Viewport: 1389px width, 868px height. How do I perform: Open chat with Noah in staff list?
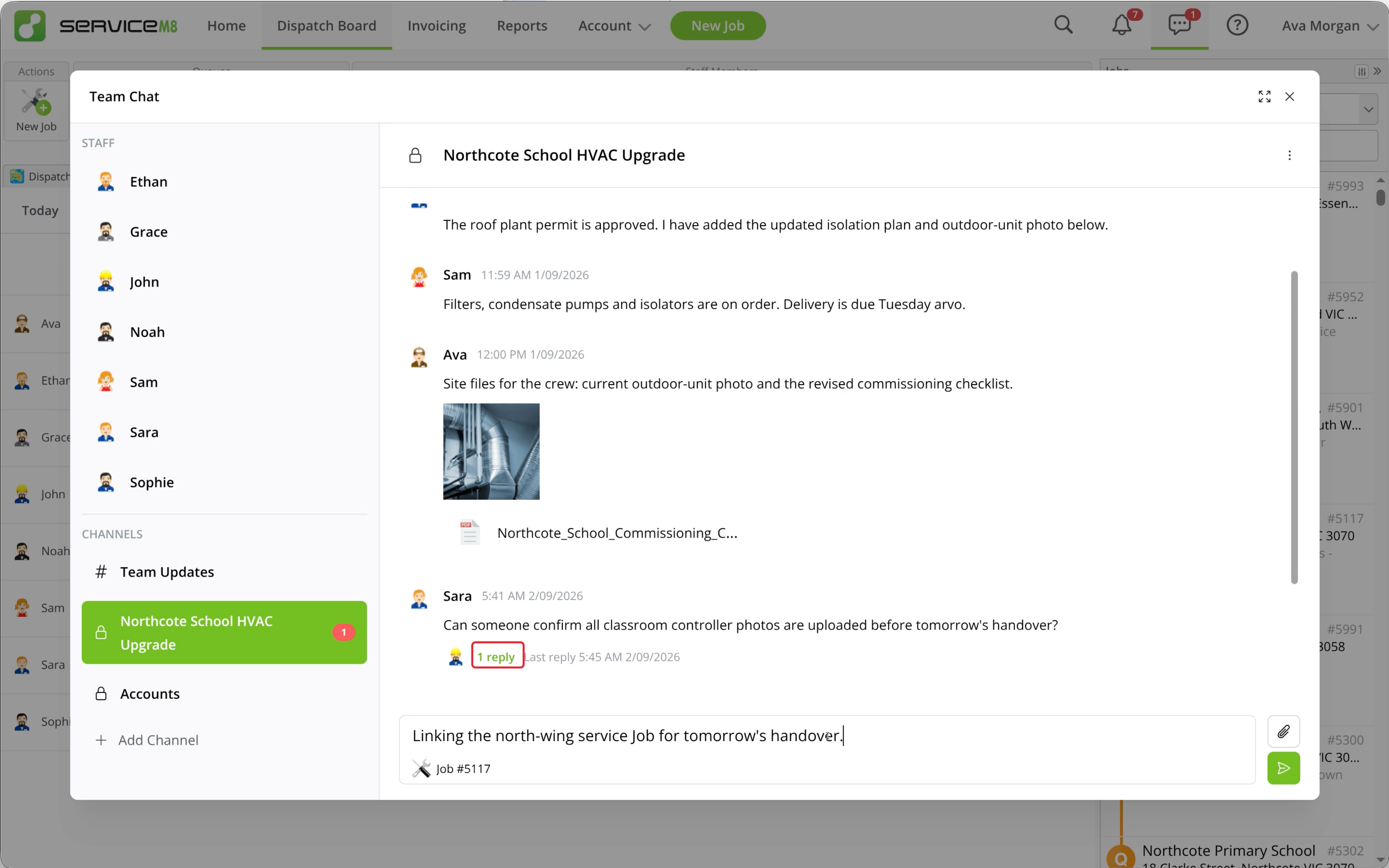tap(224, 332)
